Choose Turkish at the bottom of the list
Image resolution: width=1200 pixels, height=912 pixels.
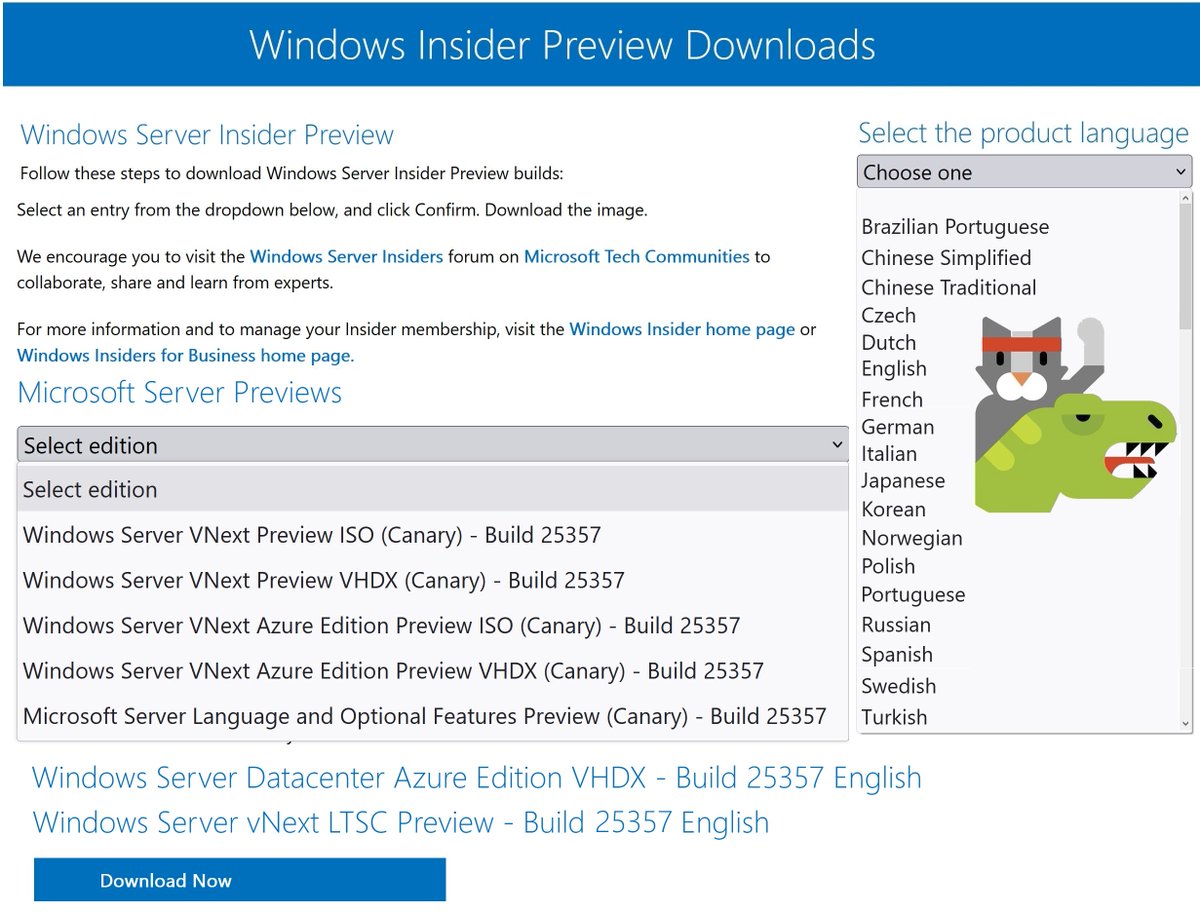894,717
